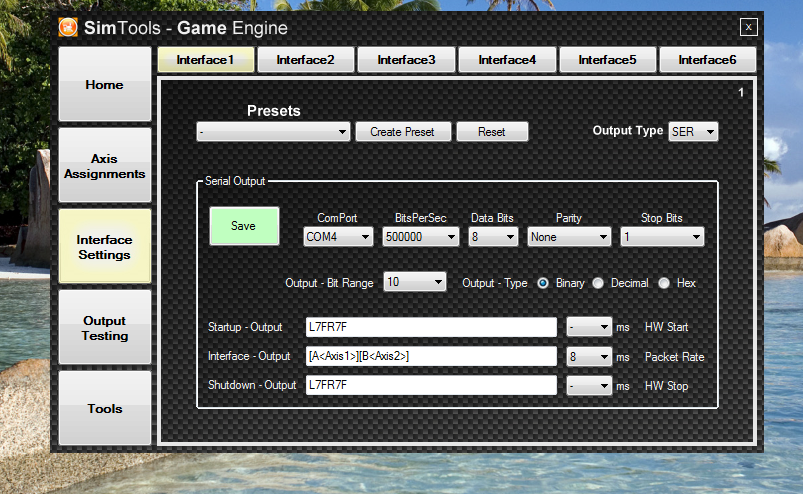Click the SimTools orange logo icon
Screen dimensions: 803x494
click(68, 27)
